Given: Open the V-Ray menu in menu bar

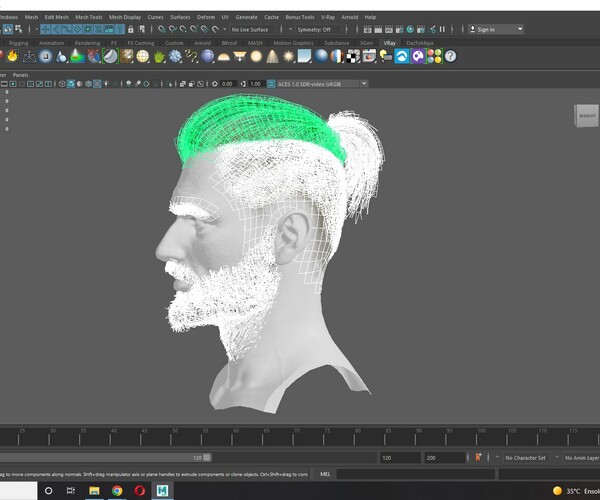Looking at the screenshot, I should (328, 17).
